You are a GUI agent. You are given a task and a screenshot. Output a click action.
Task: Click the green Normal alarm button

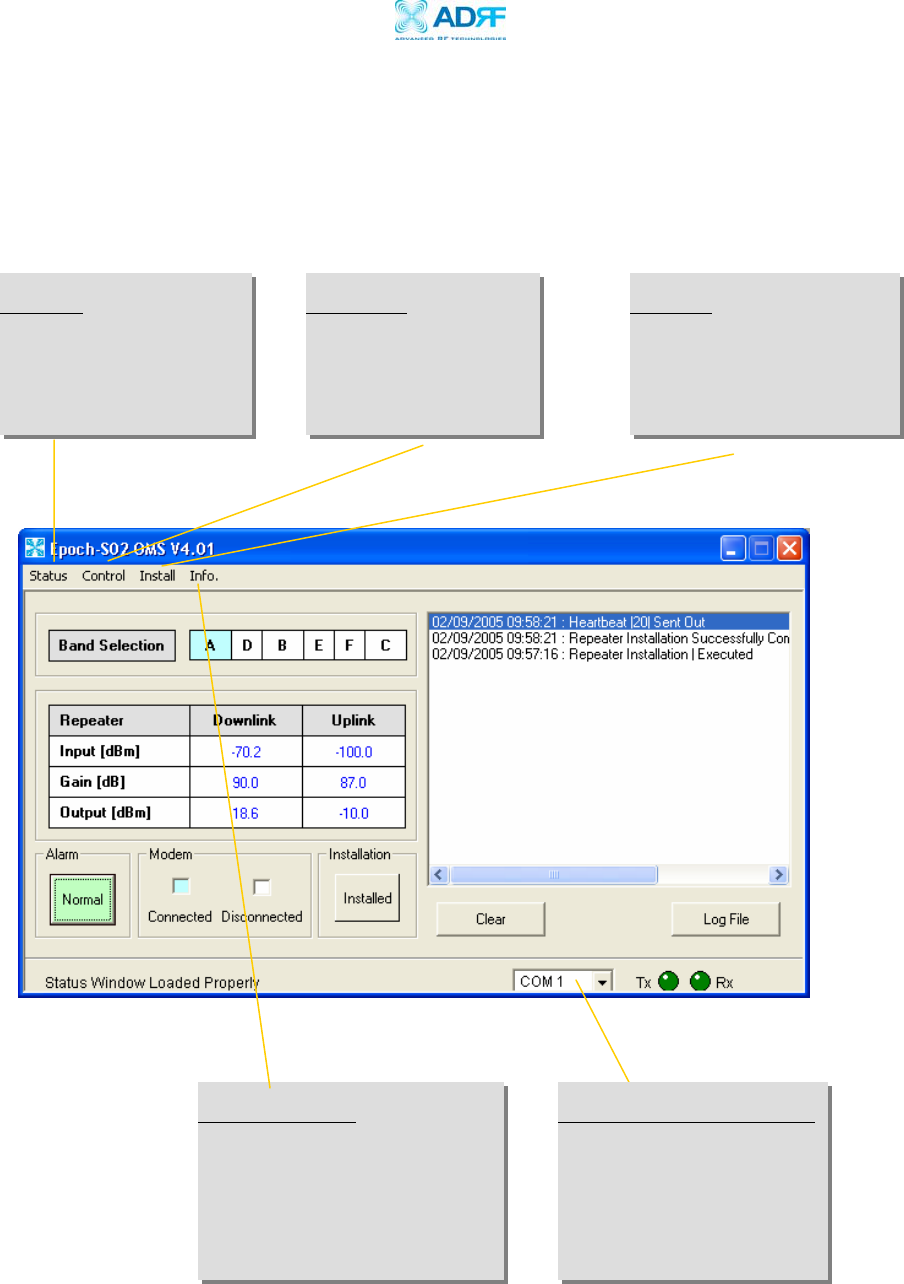tap(83, 899)
